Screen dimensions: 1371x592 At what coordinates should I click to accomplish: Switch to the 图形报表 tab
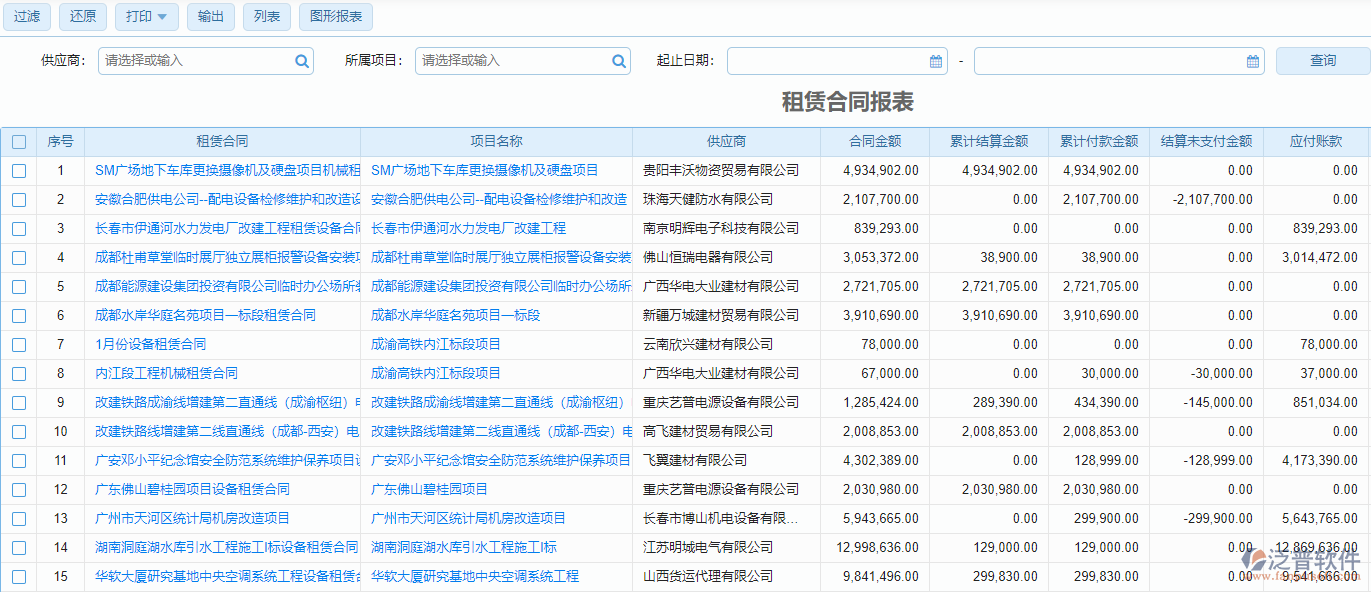click(x=335, y=17)
